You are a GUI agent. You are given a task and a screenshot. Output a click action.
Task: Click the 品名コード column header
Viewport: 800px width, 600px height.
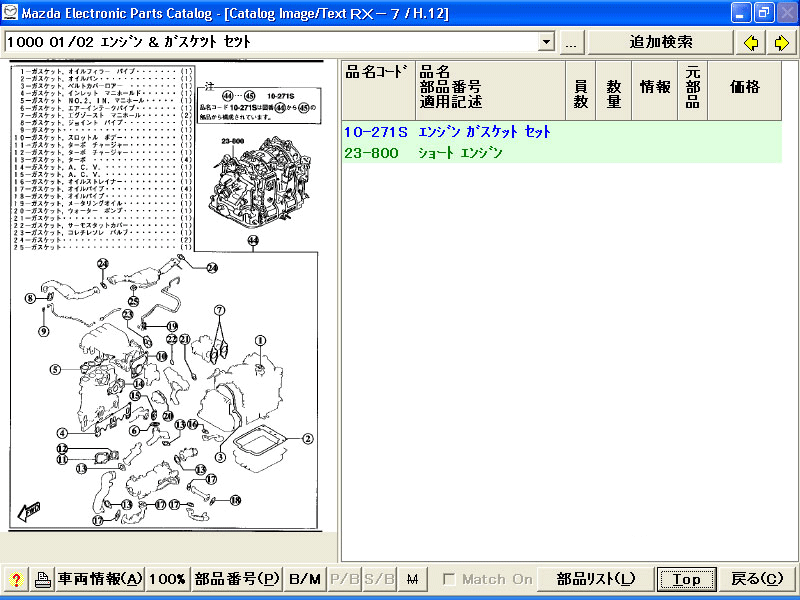pos(379,90)
